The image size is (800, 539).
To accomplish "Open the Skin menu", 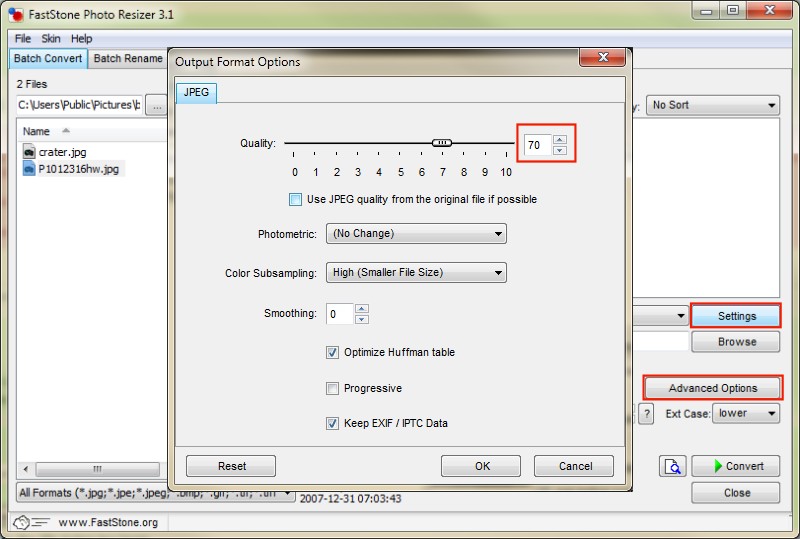I will [x=51, y=39].
